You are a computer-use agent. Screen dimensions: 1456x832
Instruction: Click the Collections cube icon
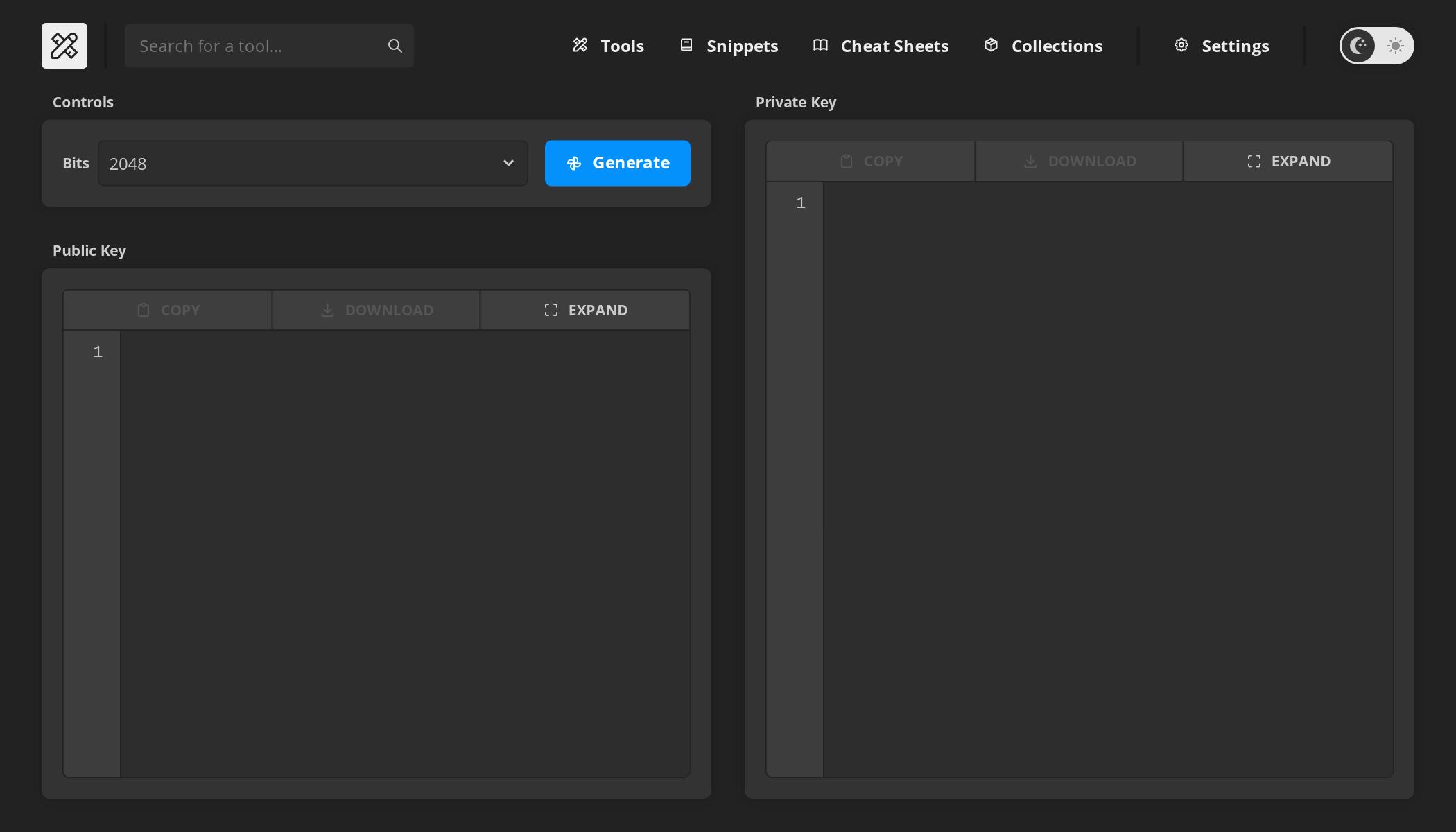pyautogui.click(x=991, y=45)
